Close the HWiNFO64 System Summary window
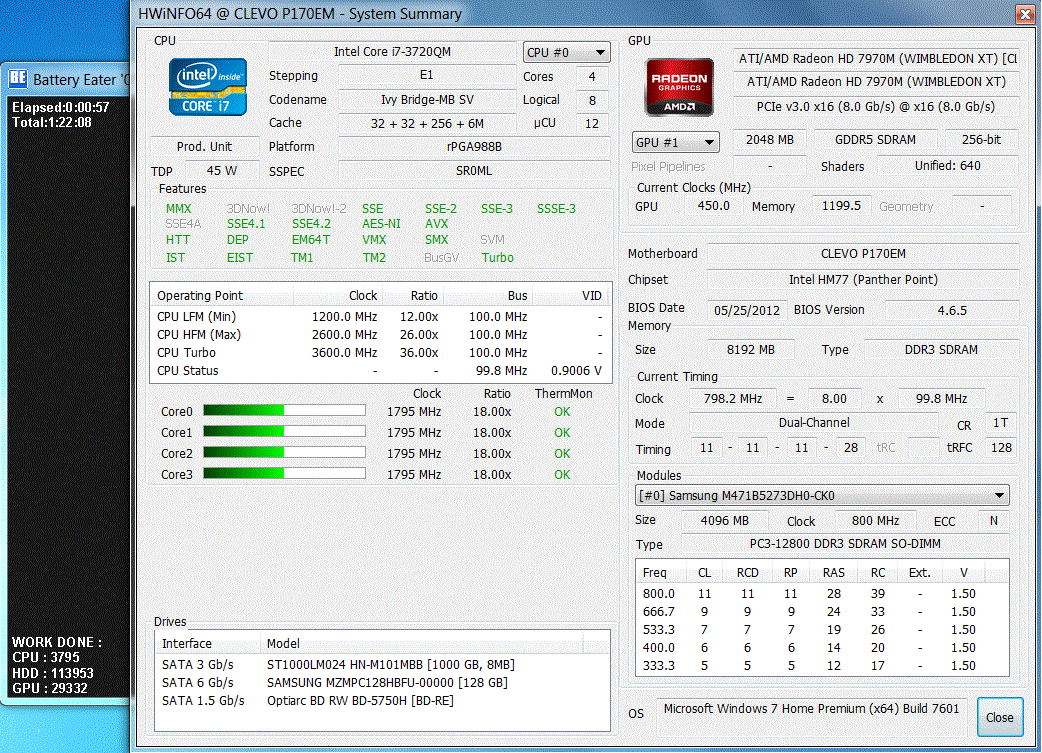Screen dimensions: 1042x753 click(1025, 14)
